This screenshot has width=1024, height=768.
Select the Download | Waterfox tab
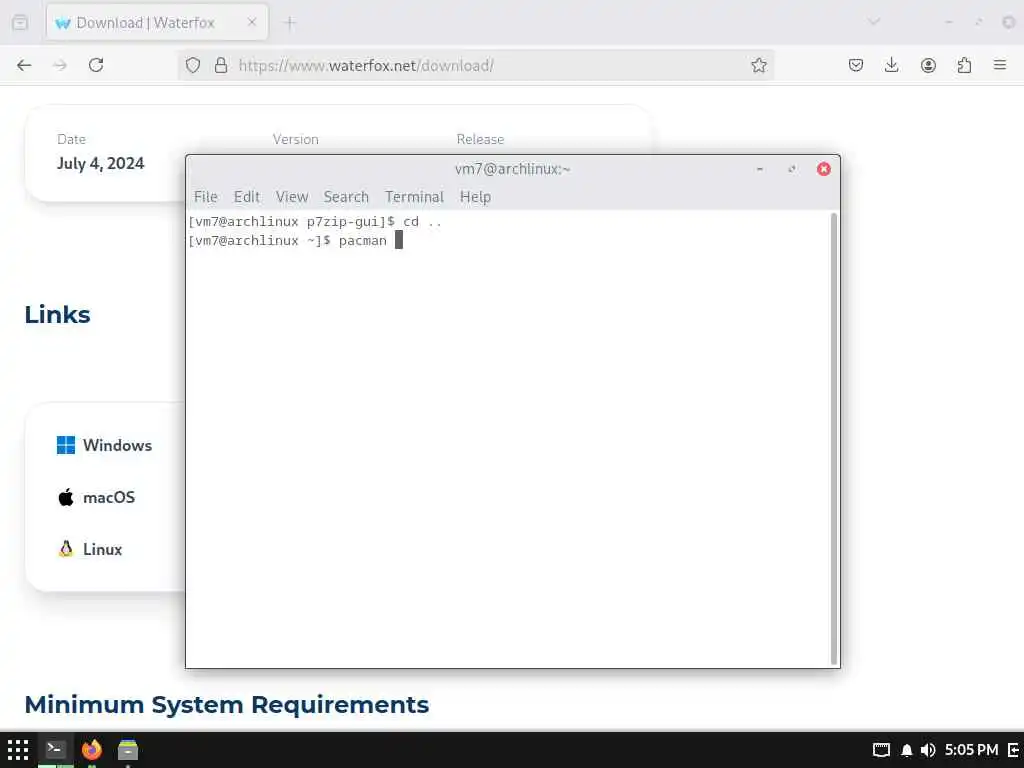[x=157, y=23]
